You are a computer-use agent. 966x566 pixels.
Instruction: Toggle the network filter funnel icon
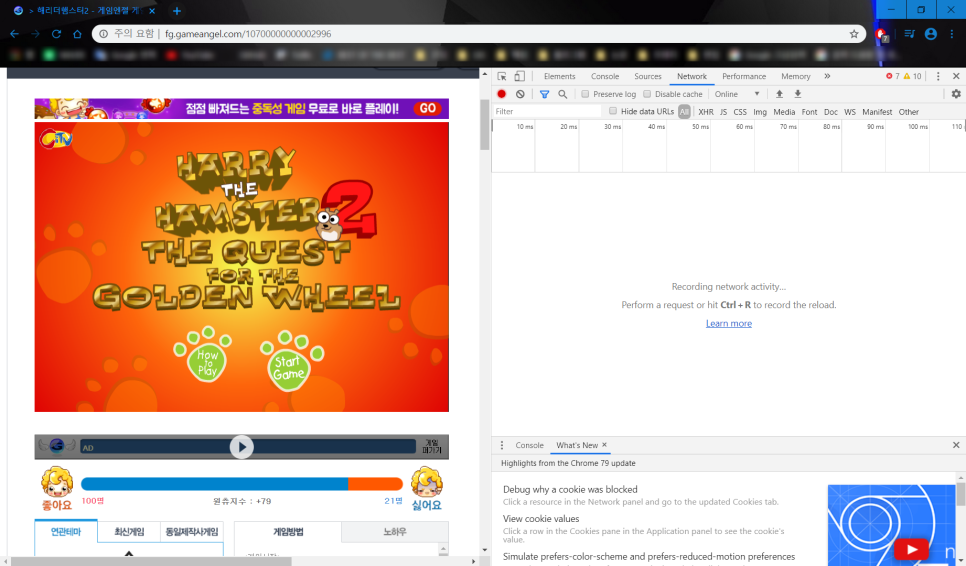pos(544,94)
